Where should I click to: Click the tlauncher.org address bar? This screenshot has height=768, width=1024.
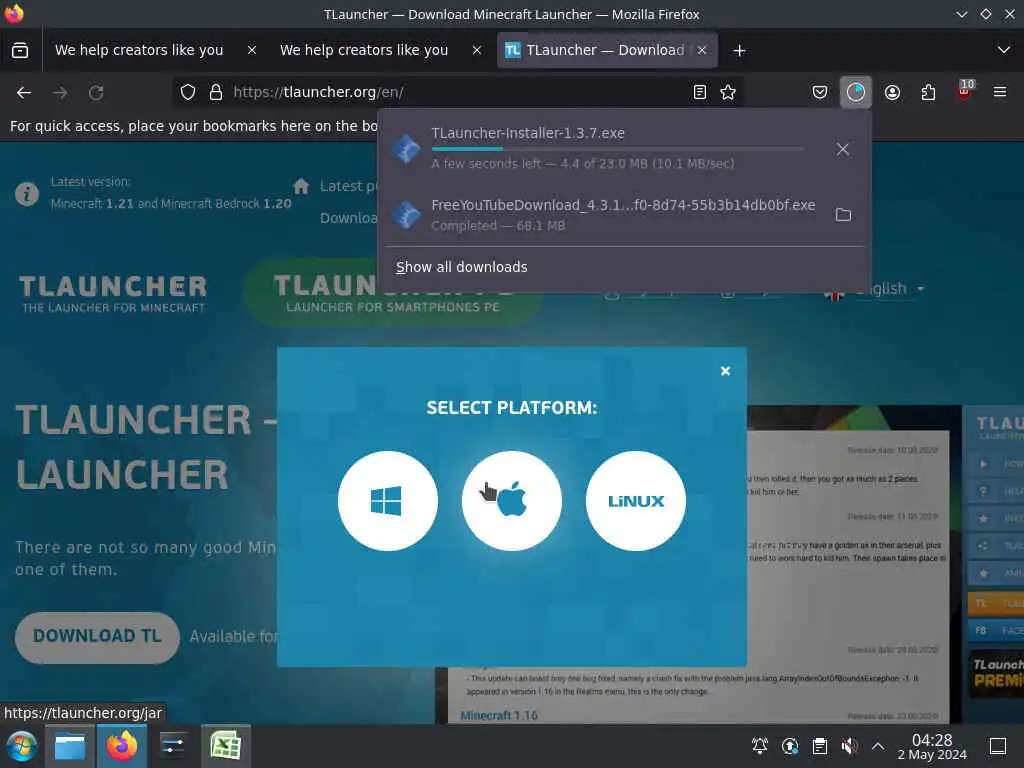pyautogui.click(x=457, y=92)
